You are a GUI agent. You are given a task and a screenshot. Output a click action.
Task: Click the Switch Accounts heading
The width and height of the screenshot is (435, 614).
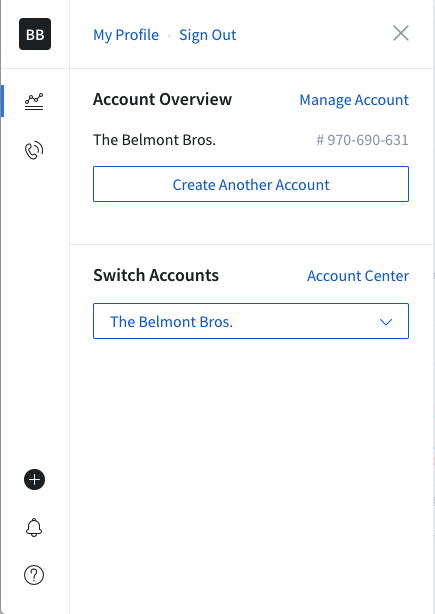click(x=156, y=275)
